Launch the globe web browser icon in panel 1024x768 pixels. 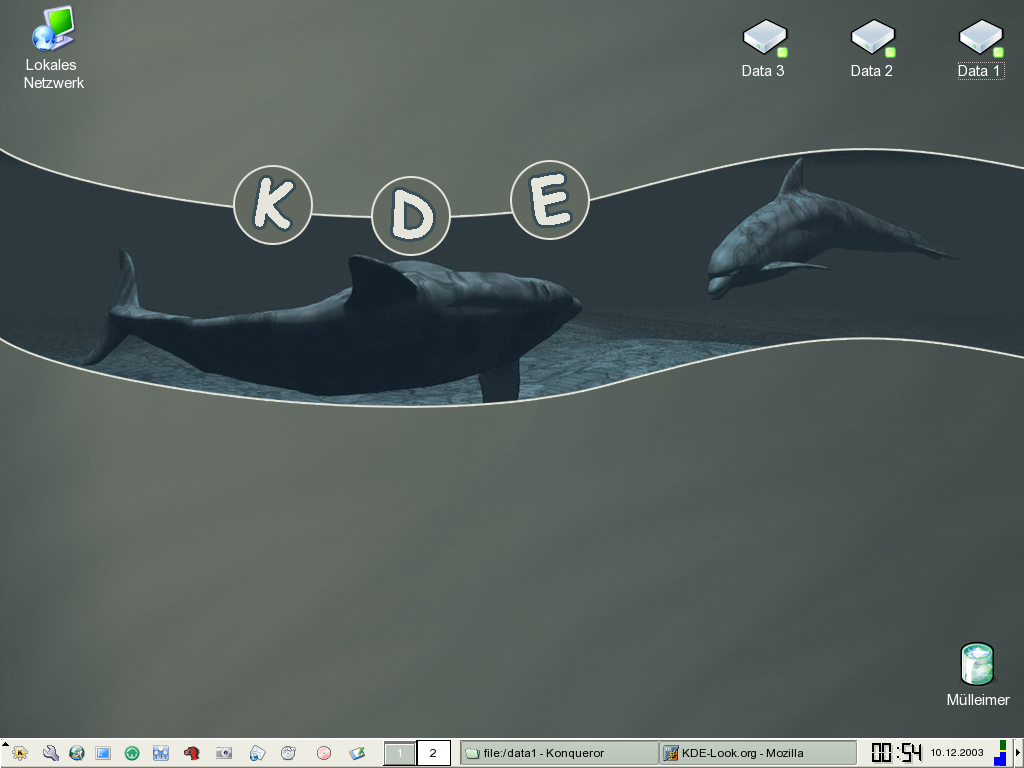pos(77,753)
